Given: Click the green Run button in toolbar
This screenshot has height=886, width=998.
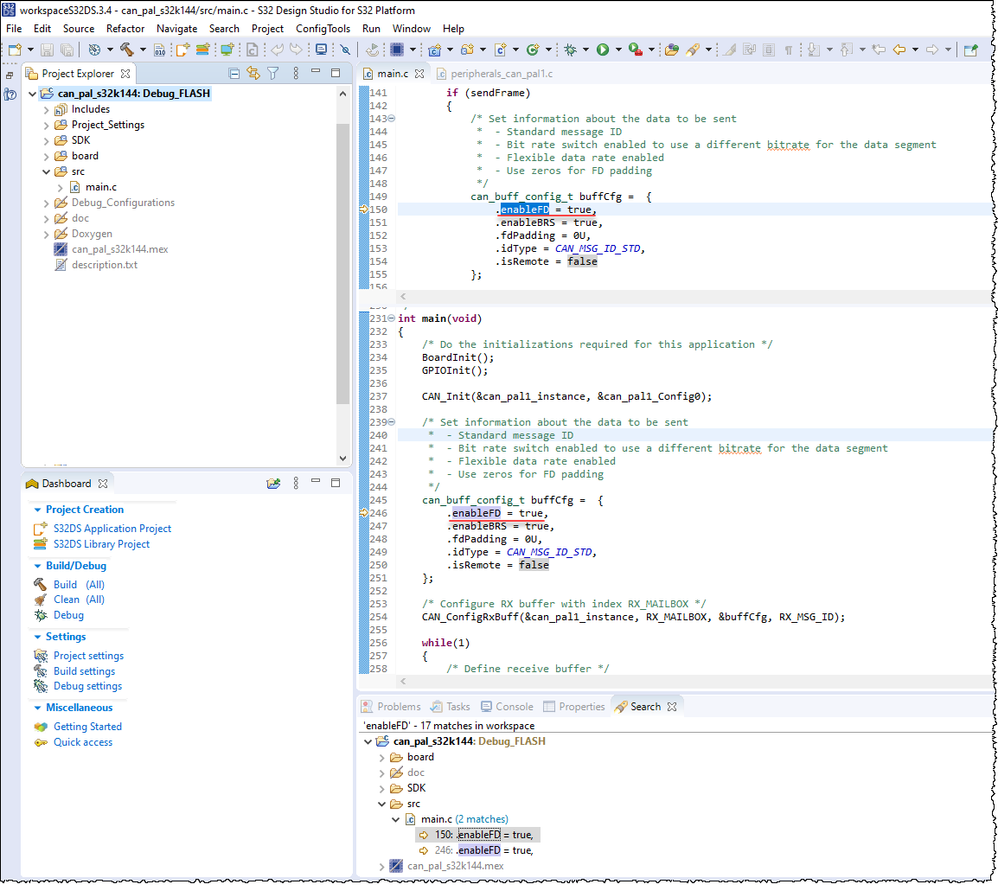Looking at the screenshot, I should point(603,49).
